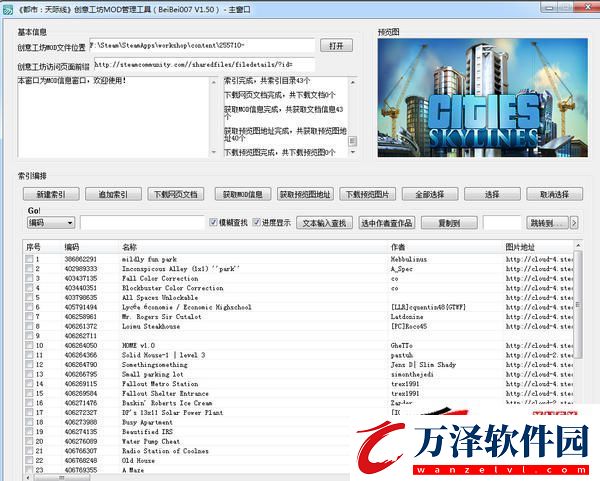This screenshot has width=600, height=481.
Task: Click the 复制到 button
Action: click(x=449, y=223)
